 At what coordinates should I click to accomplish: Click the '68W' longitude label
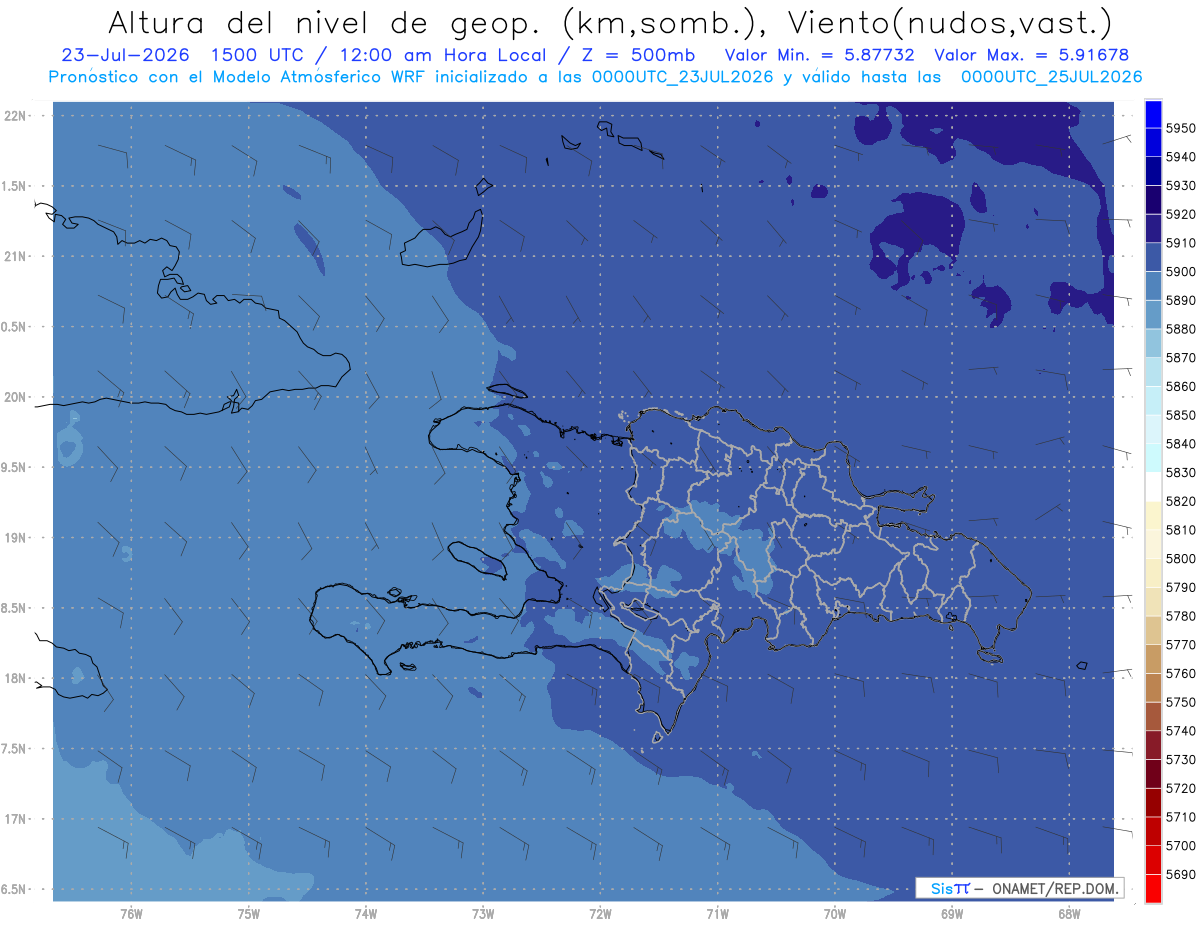coord(1069,914)
